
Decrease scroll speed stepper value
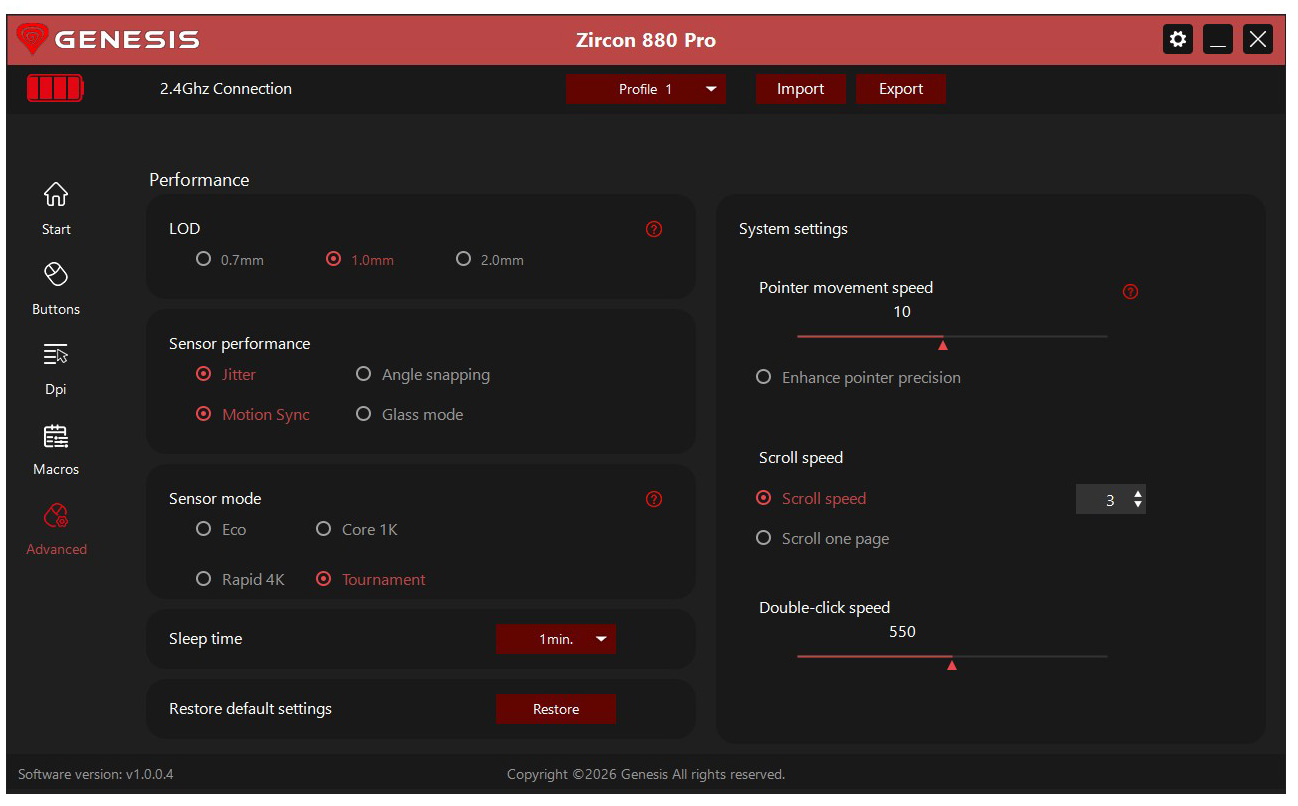click(x=1138, y=504)
